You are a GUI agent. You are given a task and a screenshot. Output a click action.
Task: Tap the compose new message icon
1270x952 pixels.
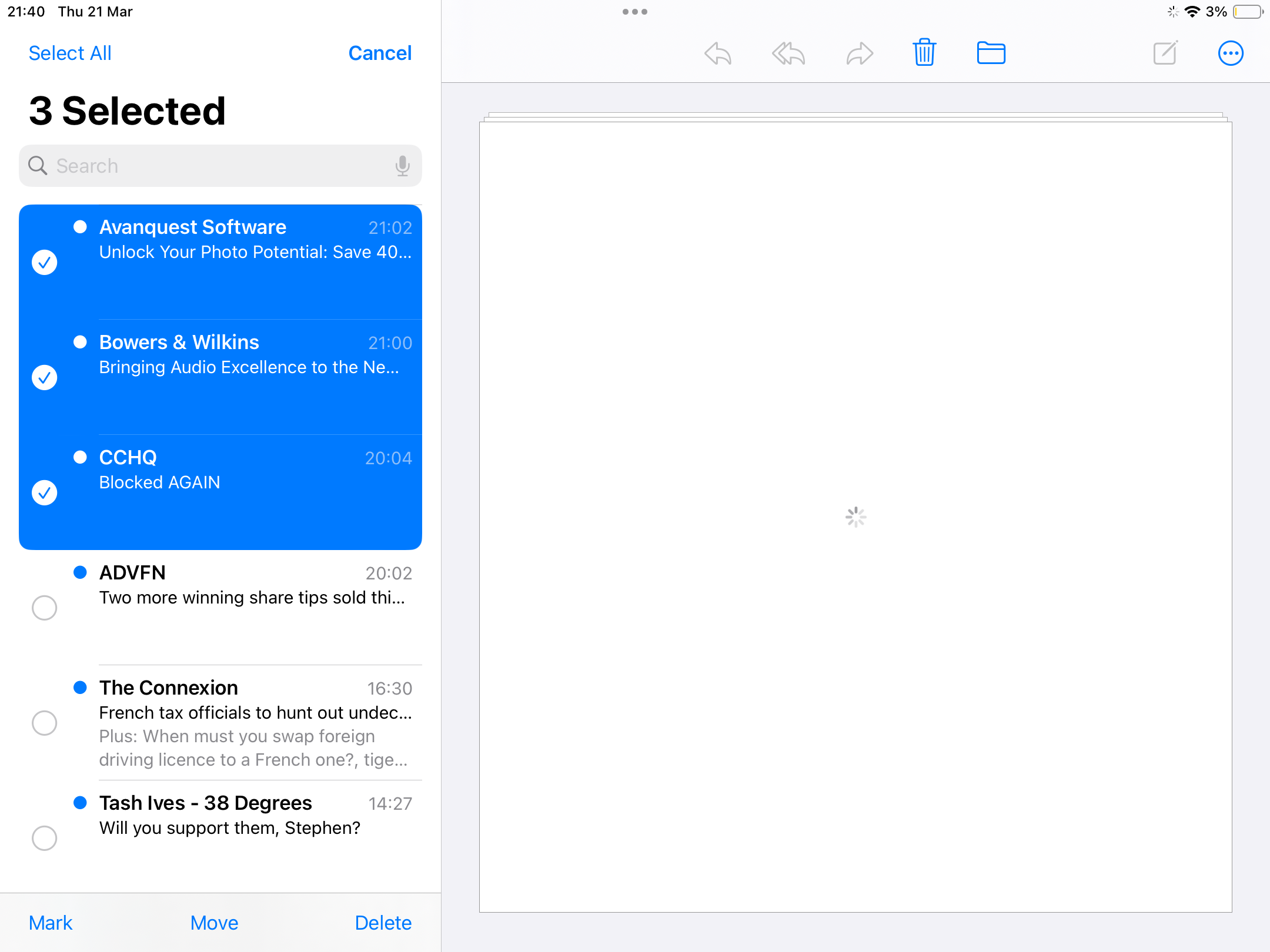pyautogui.click(x=1165, y=53)
